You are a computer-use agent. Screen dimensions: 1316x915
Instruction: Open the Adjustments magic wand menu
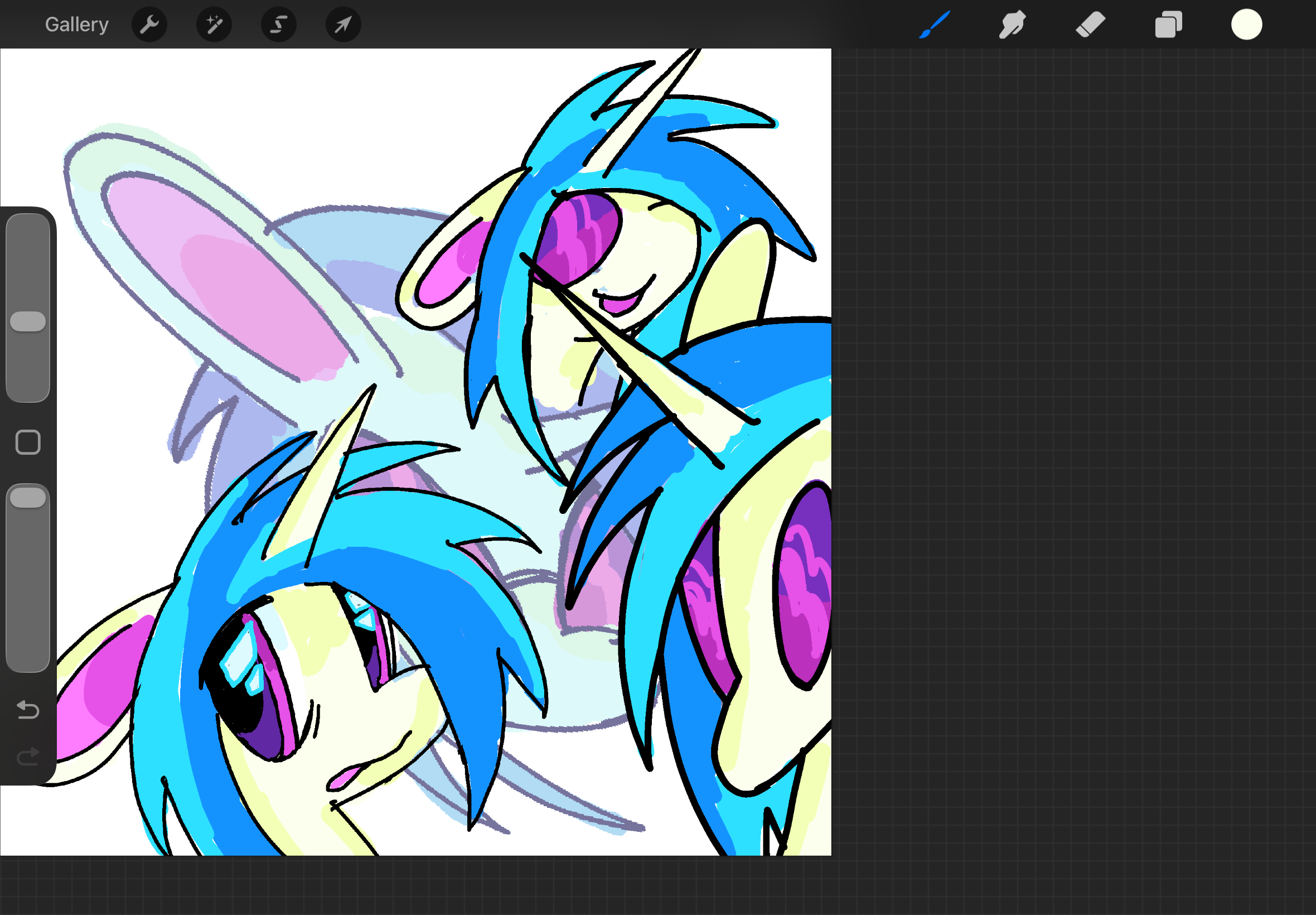(214, 25)
